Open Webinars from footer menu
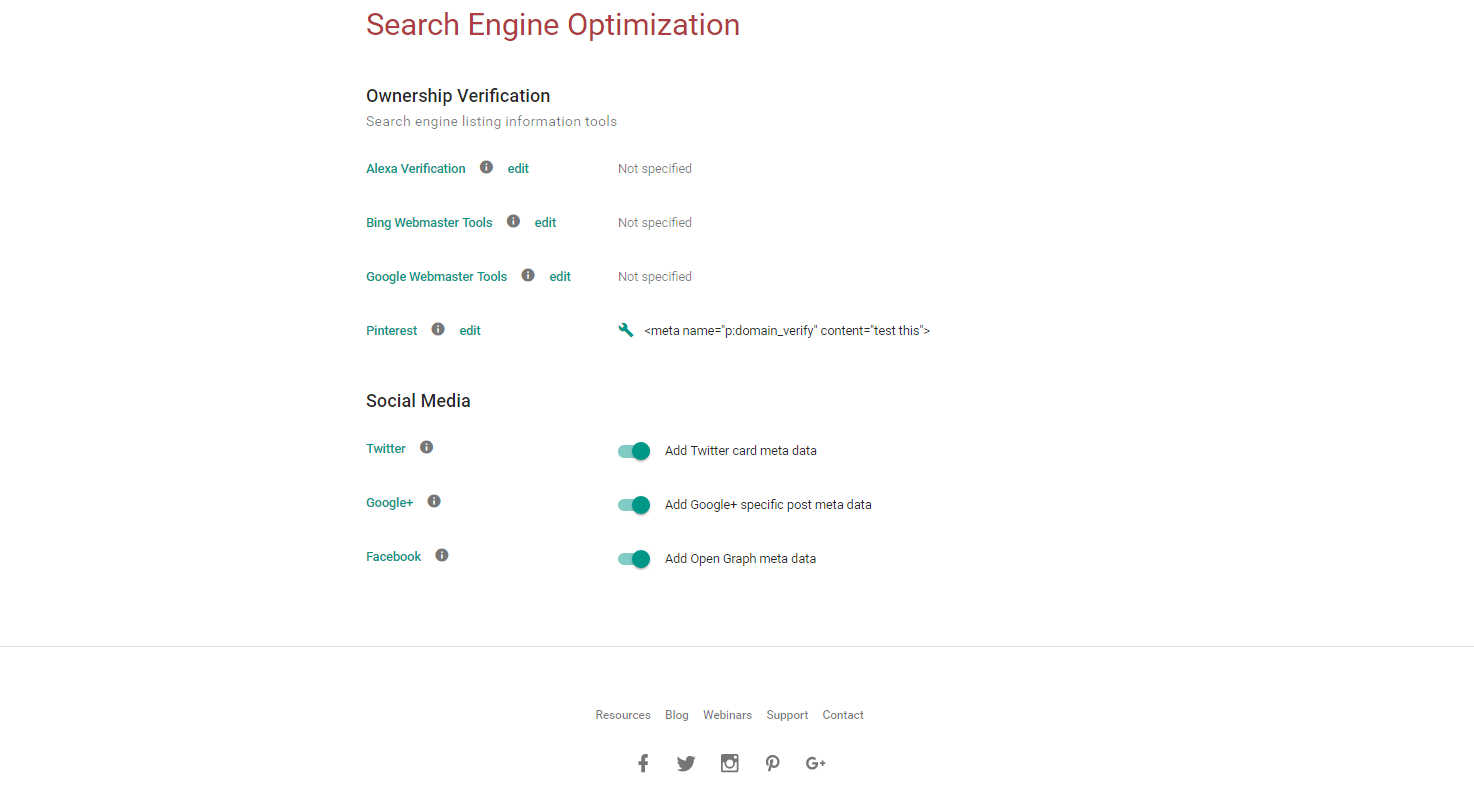This screenshot has height=787, width=1474. pos(727,715)
